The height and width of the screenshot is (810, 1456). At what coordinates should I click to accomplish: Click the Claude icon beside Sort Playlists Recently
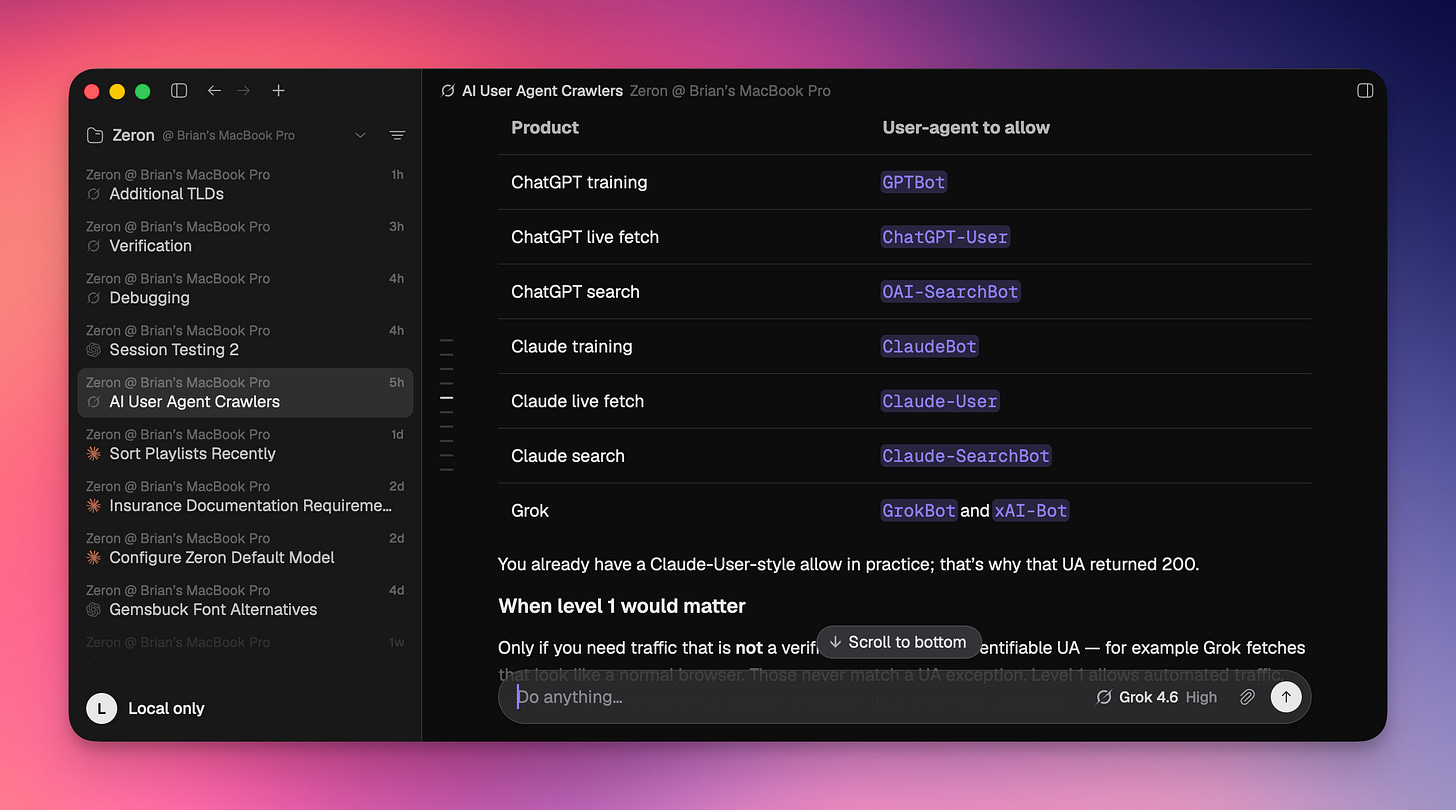coord(94,454)
